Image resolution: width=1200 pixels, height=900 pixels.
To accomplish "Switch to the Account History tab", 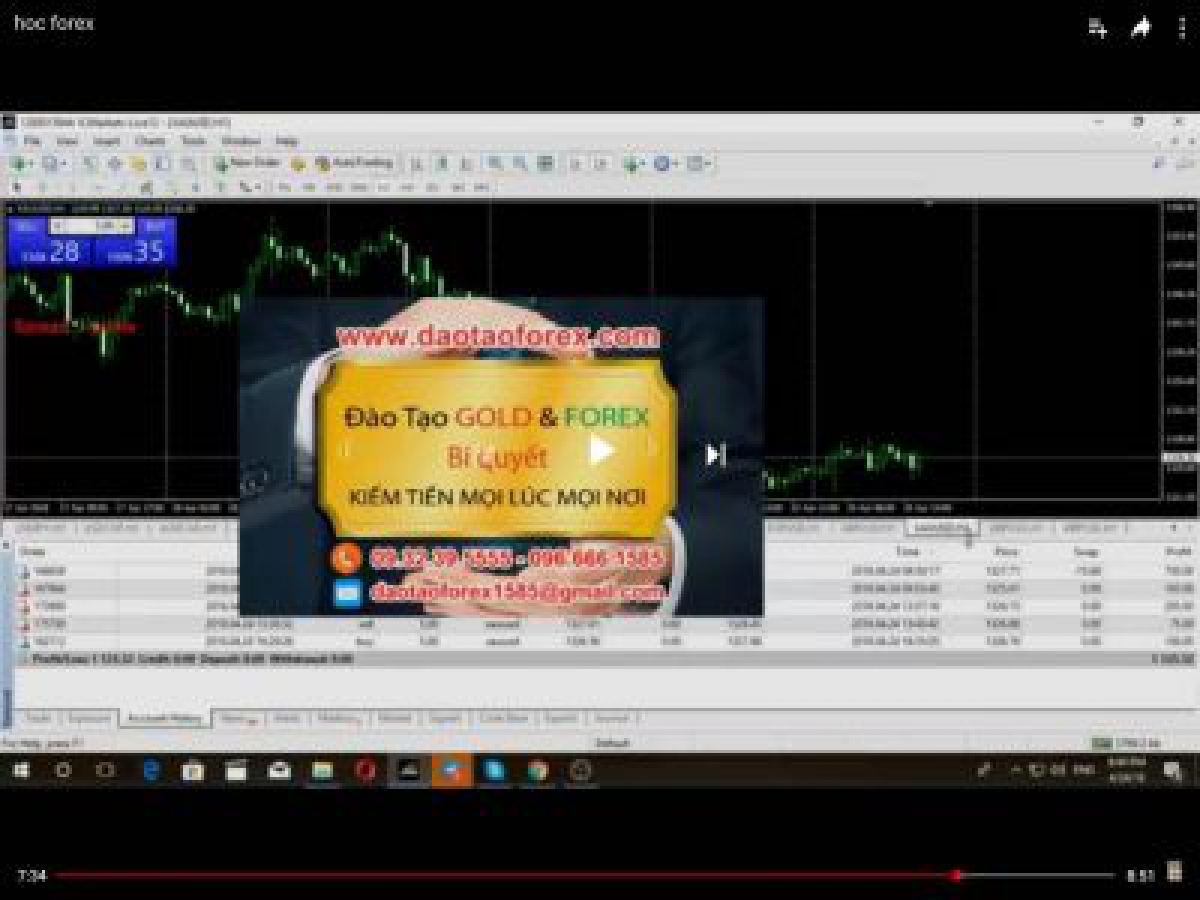I will [165, 718].
